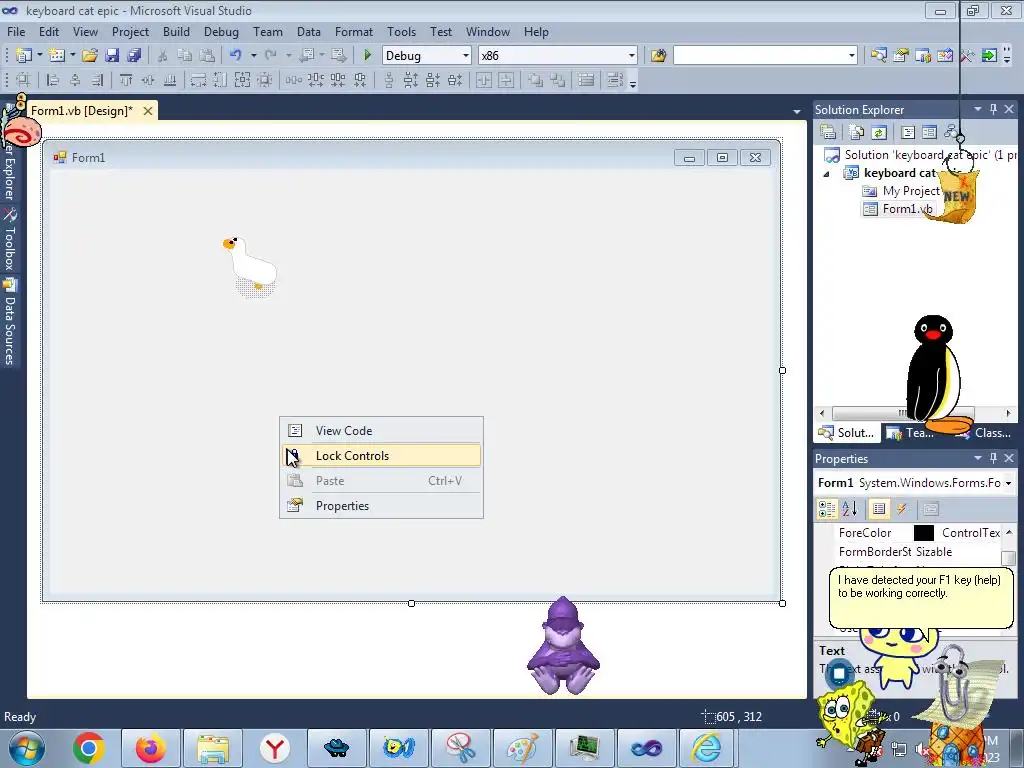Click the Open File folder icon
The image size is (1024, 768).
[x=89, y=56]
